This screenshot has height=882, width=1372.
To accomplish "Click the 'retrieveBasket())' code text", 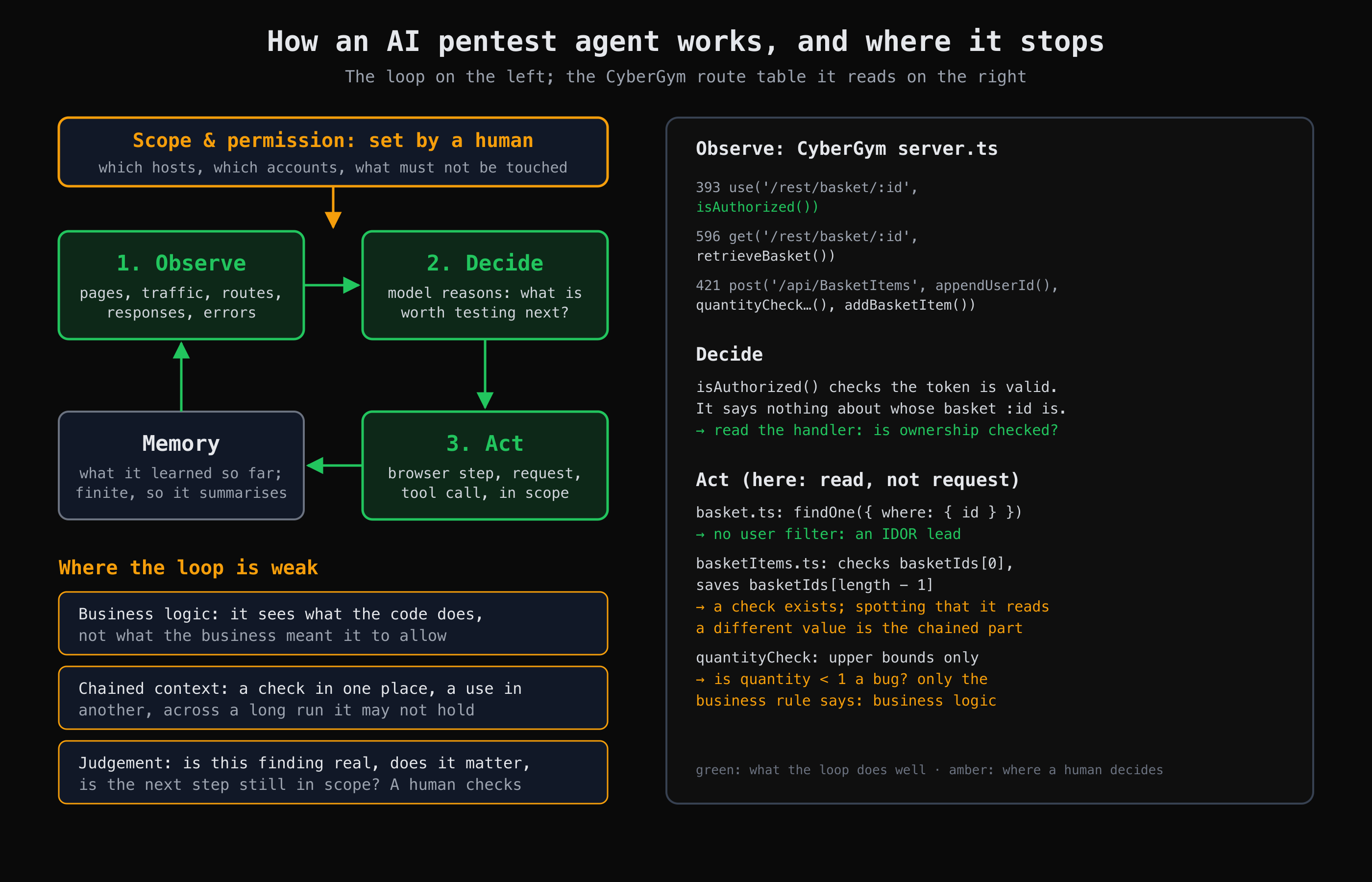I will click(765, 256).
